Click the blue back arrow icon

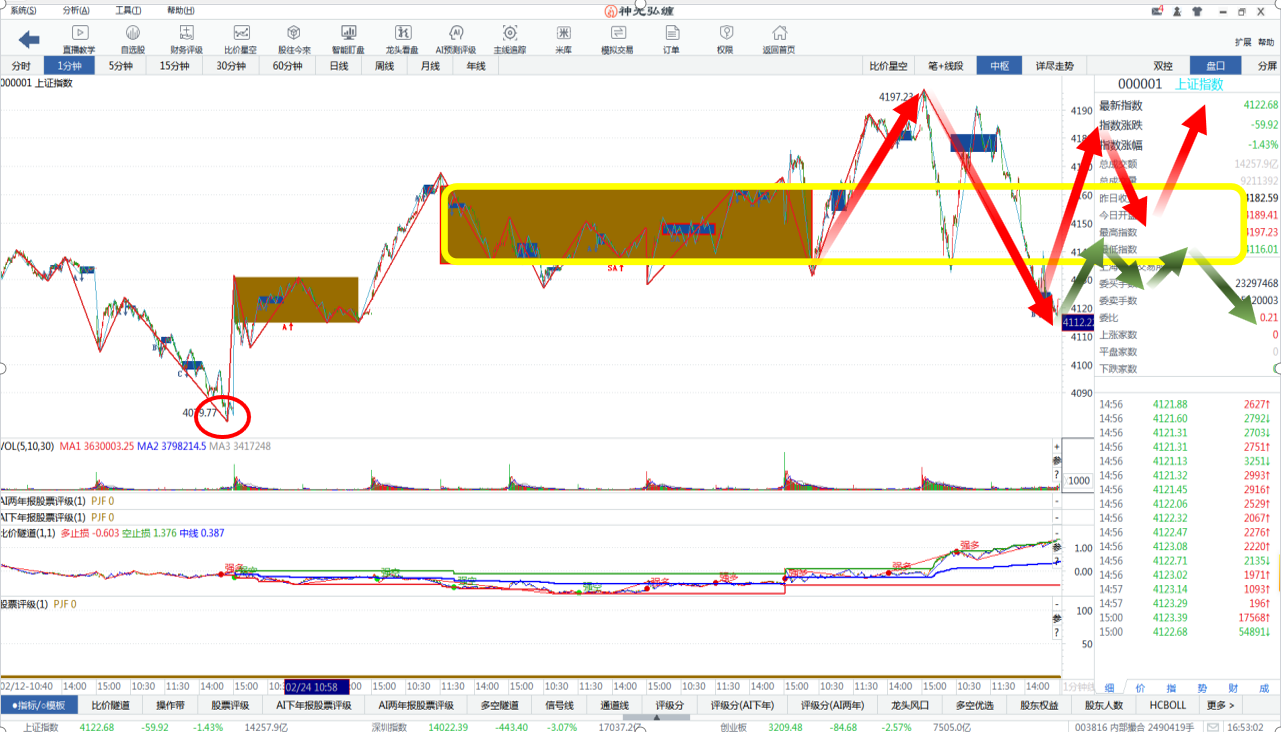[29, 40]
